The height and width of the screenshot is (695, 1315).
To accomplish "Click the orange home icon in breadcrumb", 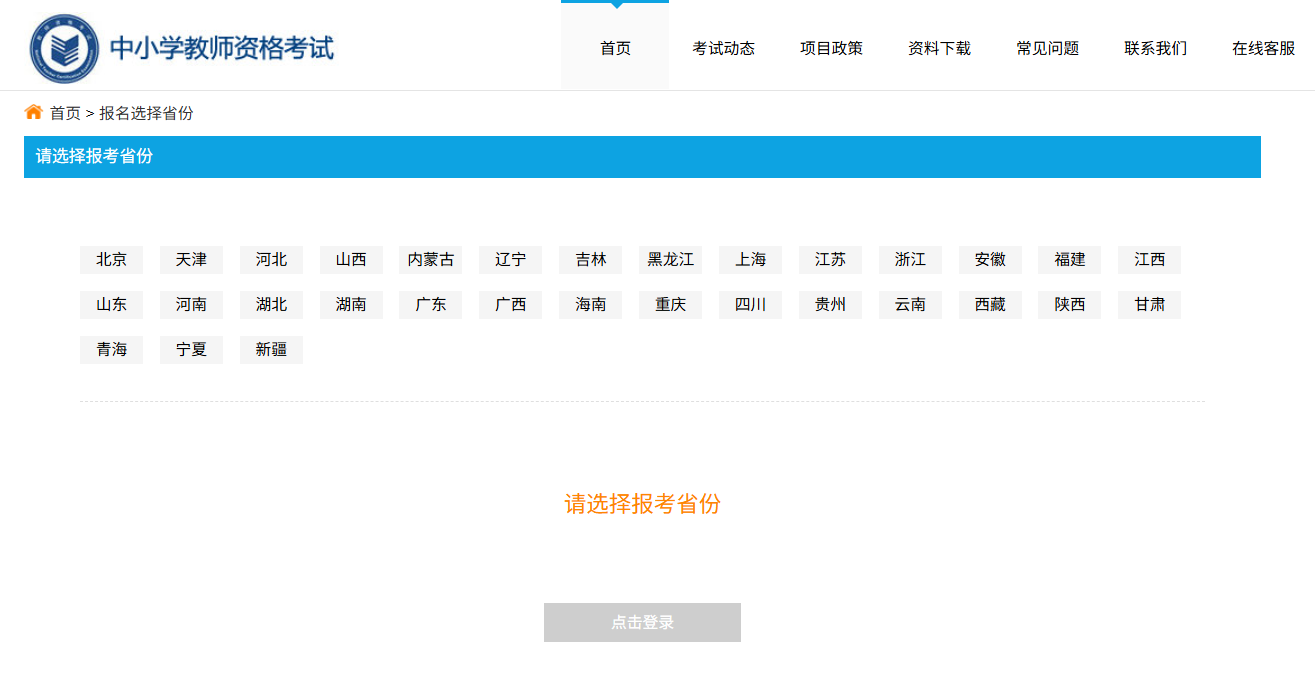I will tap(34, 112).
